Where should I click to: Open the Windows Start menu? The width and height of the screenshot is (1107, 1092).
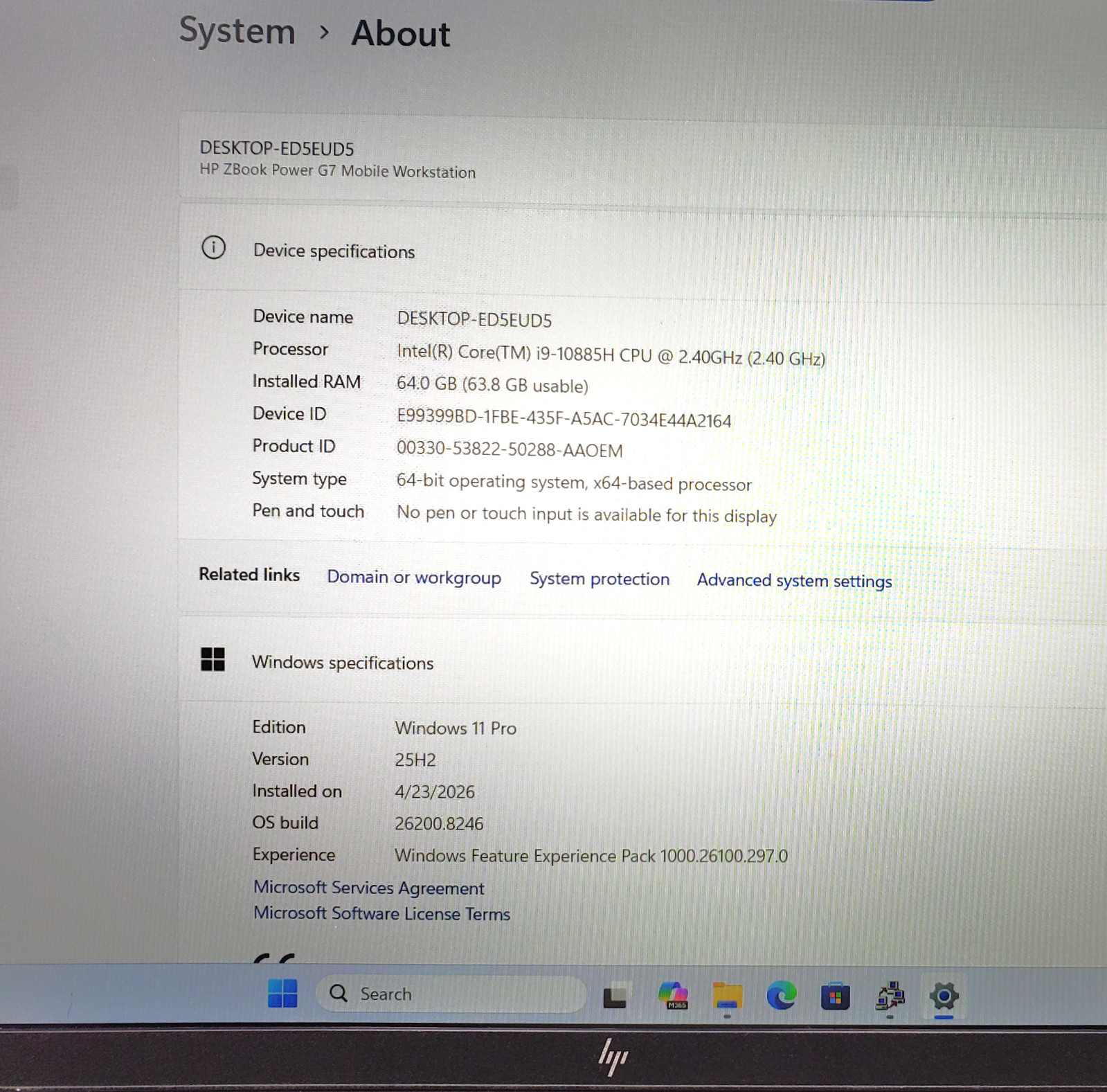click(x=282, y=994)
